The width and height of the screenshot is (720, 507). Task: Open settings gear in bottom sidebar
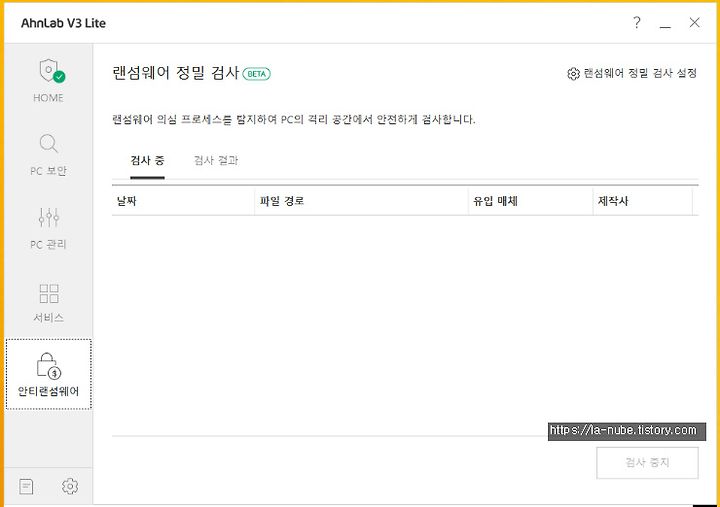point(70,486)
